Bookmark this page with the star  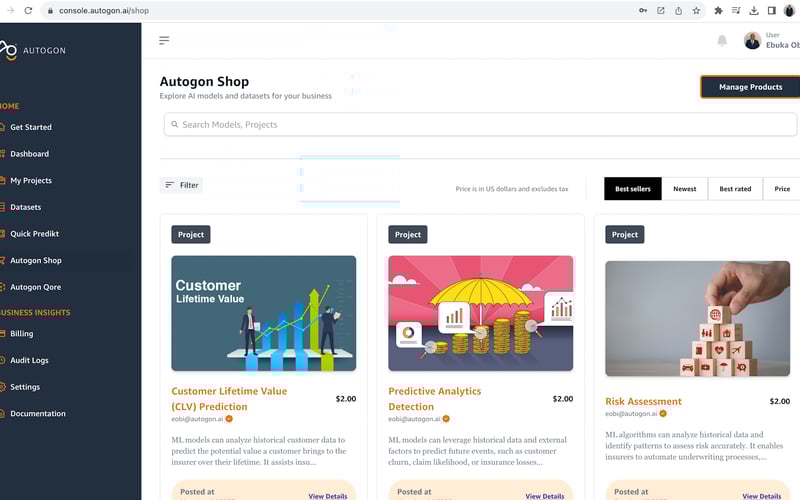coord(696,10)
